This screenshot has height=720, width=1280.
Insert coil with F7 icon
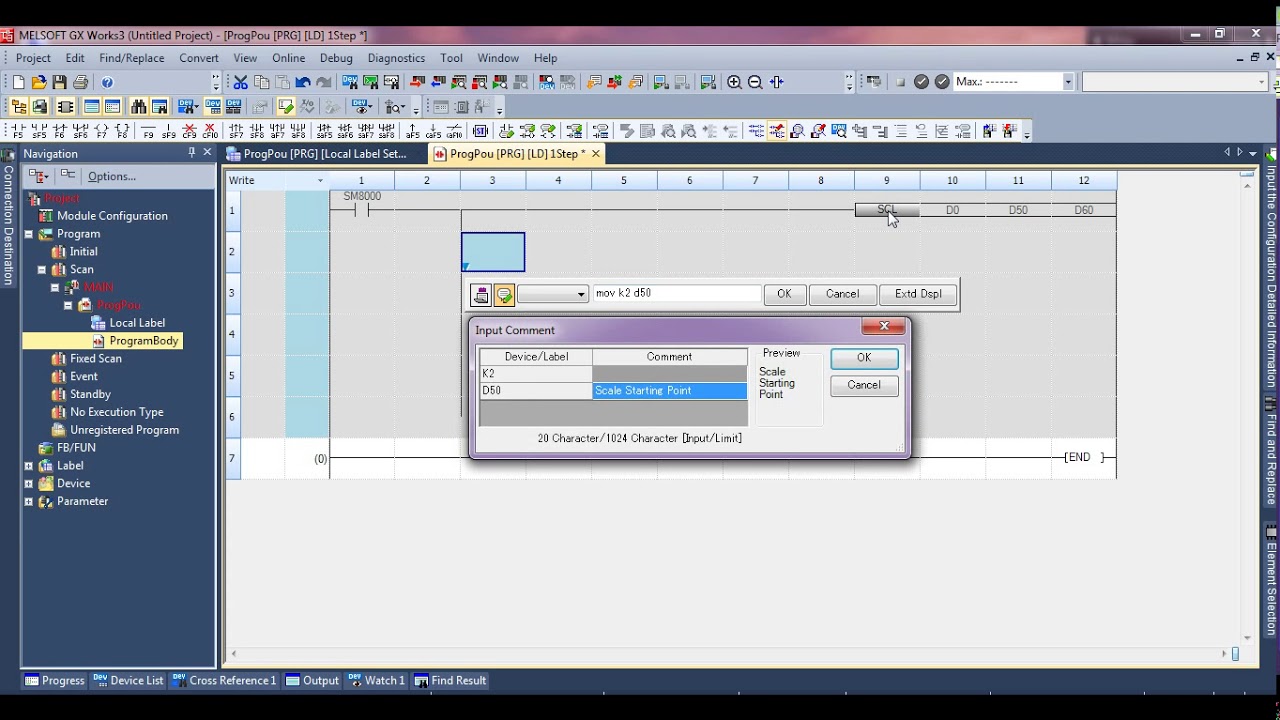[x=101, y=131]
